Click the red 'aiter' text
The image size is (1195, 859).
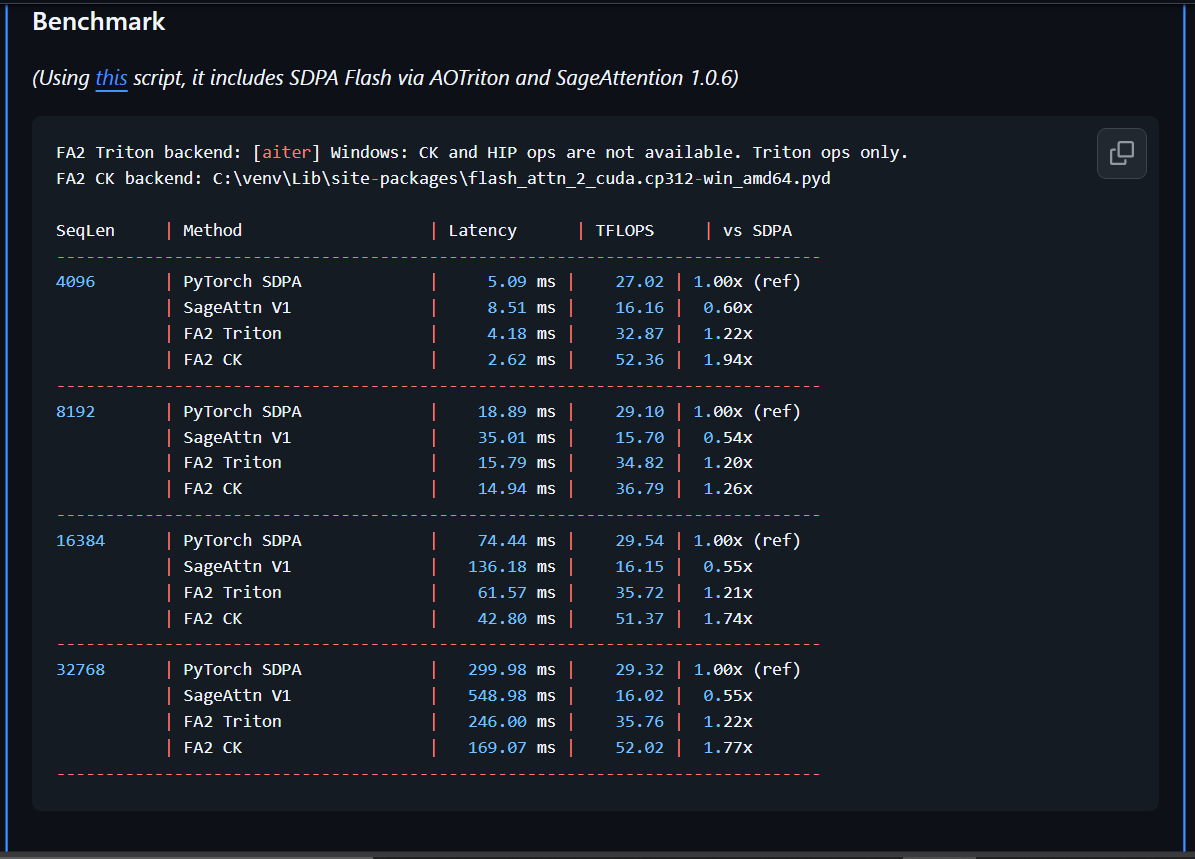coord(287,152)
